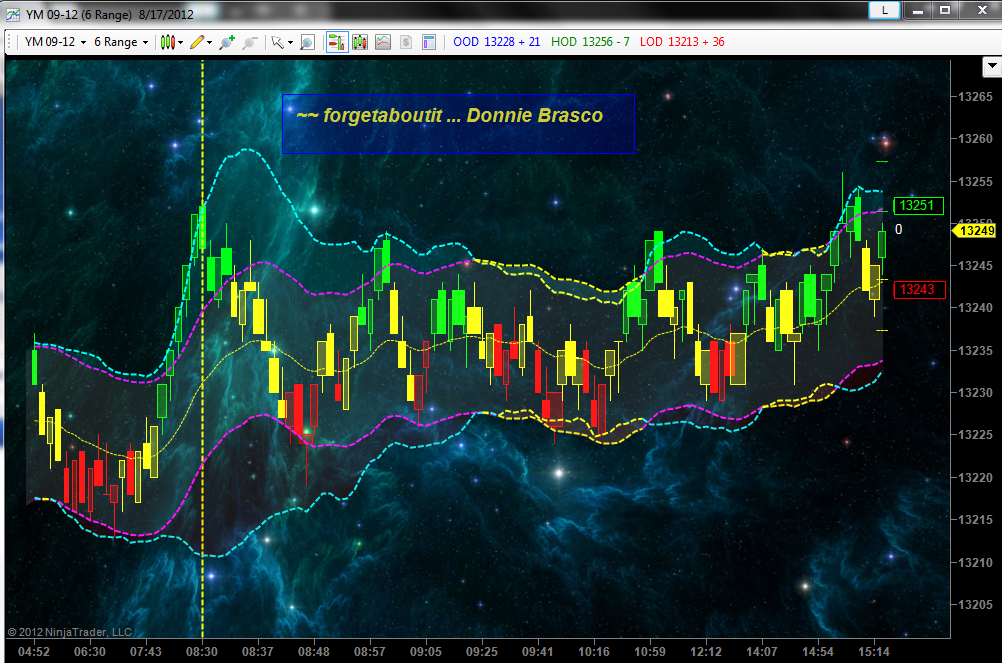Click the NinjaTrader chart window icon in the title bar
The height and width of the screenshot is (663, 1002).
coord(13,14)
